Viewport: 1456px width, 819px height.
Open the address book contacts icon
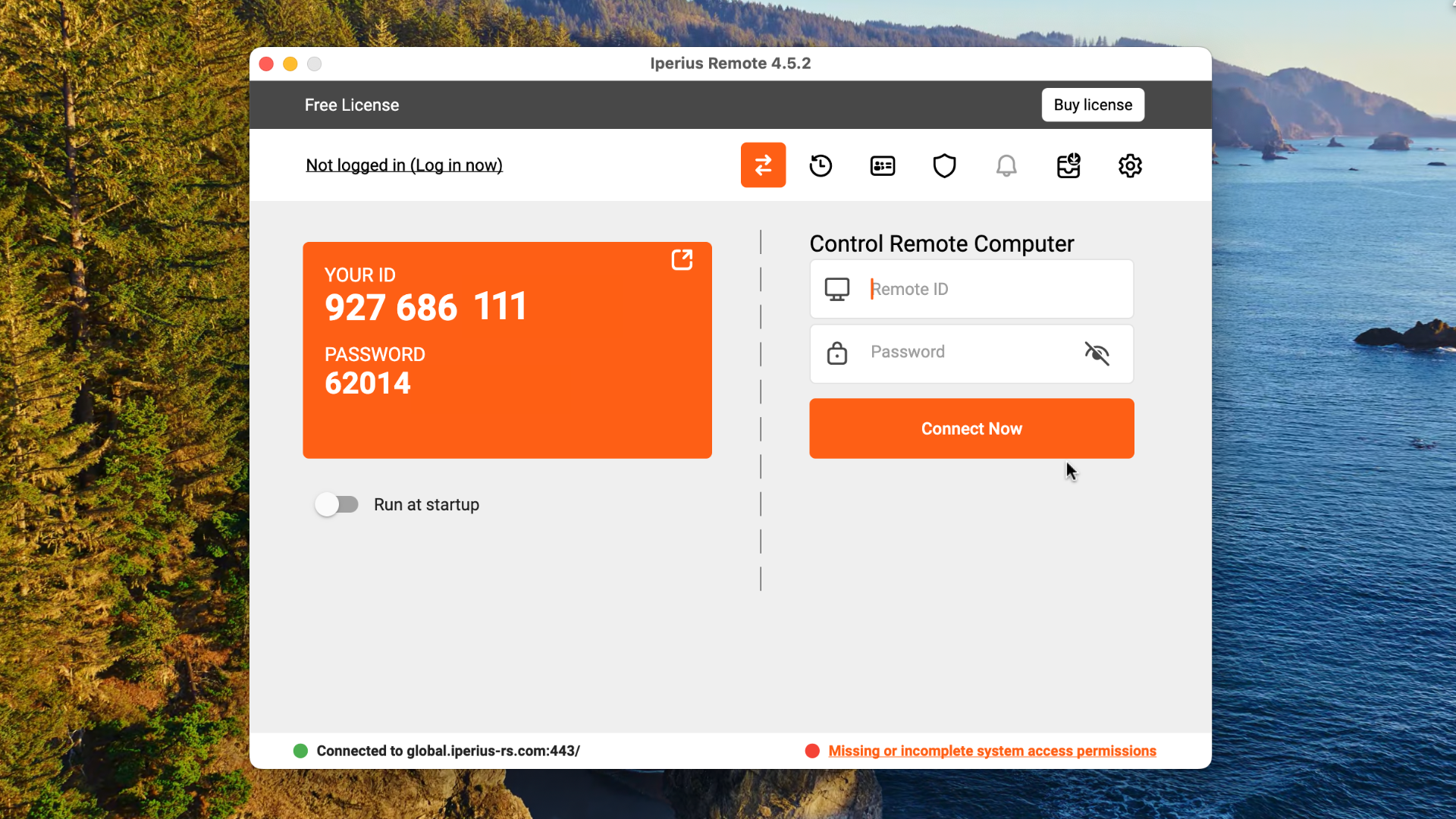click(883, 165)
